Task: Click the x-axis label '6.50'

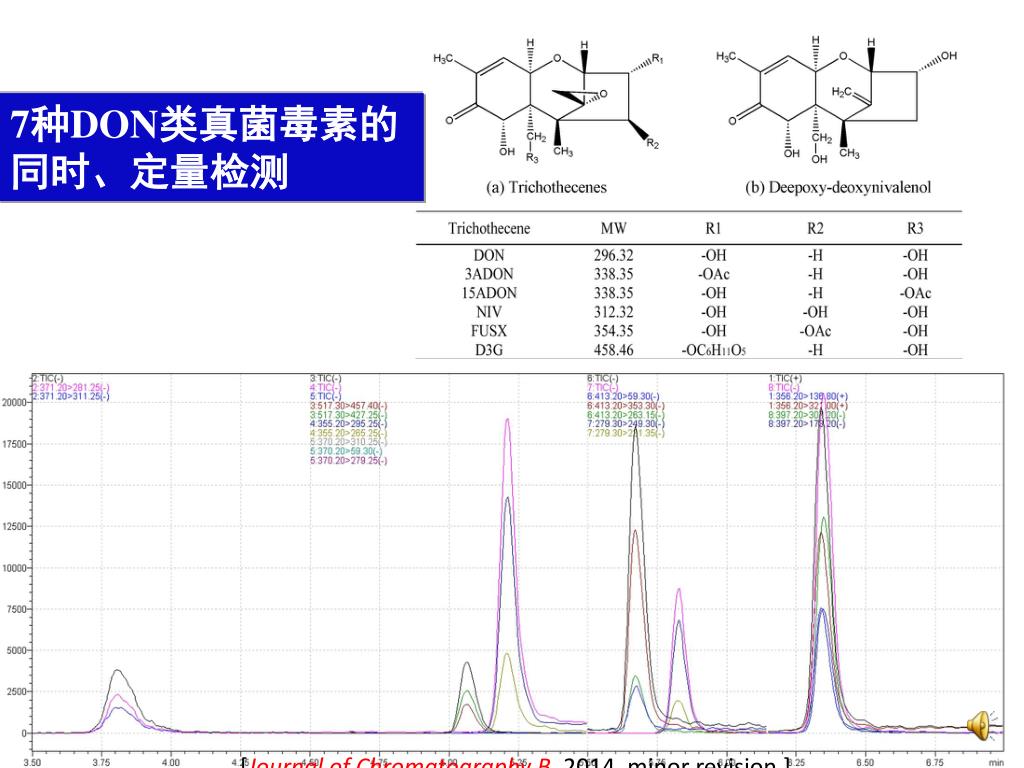Action: (x=864, y=762)
